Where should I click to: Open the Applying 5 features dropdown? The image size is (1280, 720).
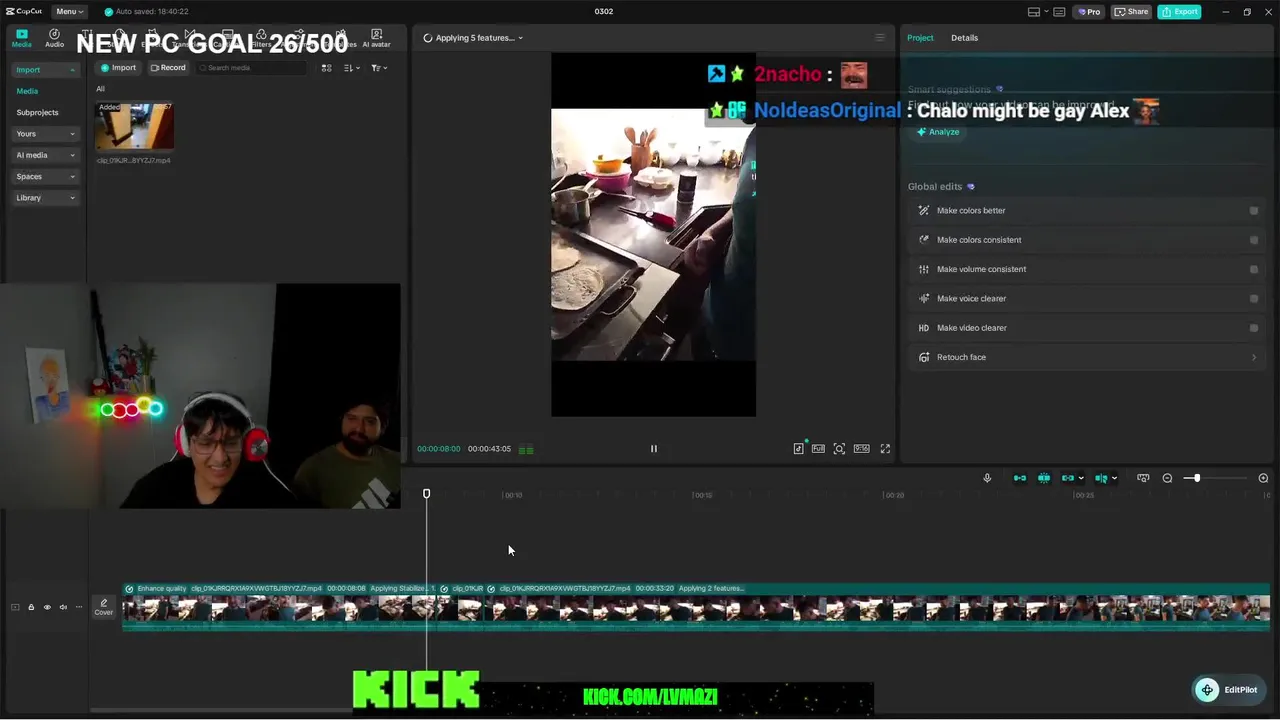473,38
